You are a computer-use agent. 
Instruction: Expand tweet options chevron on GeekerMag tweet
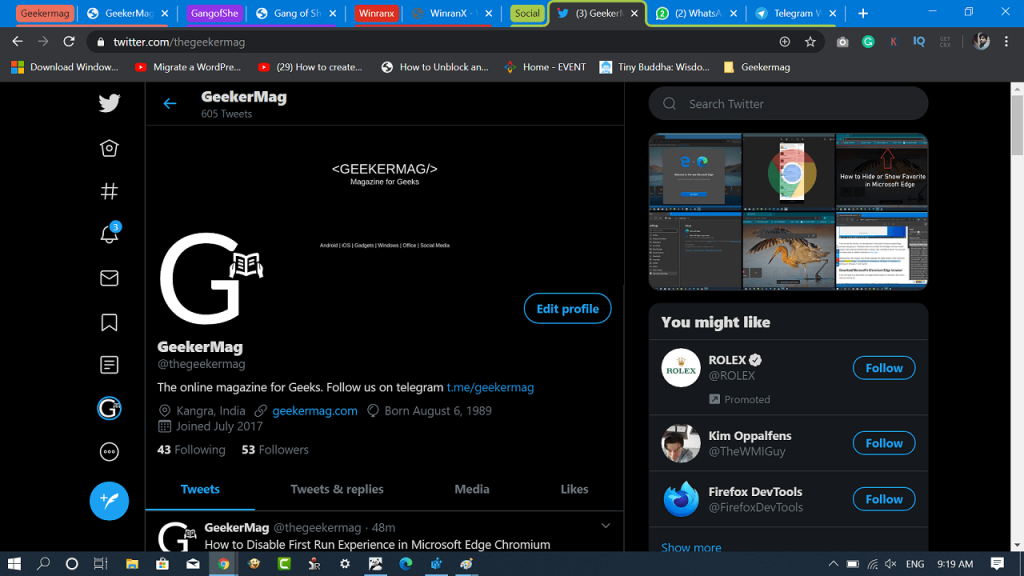(605, 526)
